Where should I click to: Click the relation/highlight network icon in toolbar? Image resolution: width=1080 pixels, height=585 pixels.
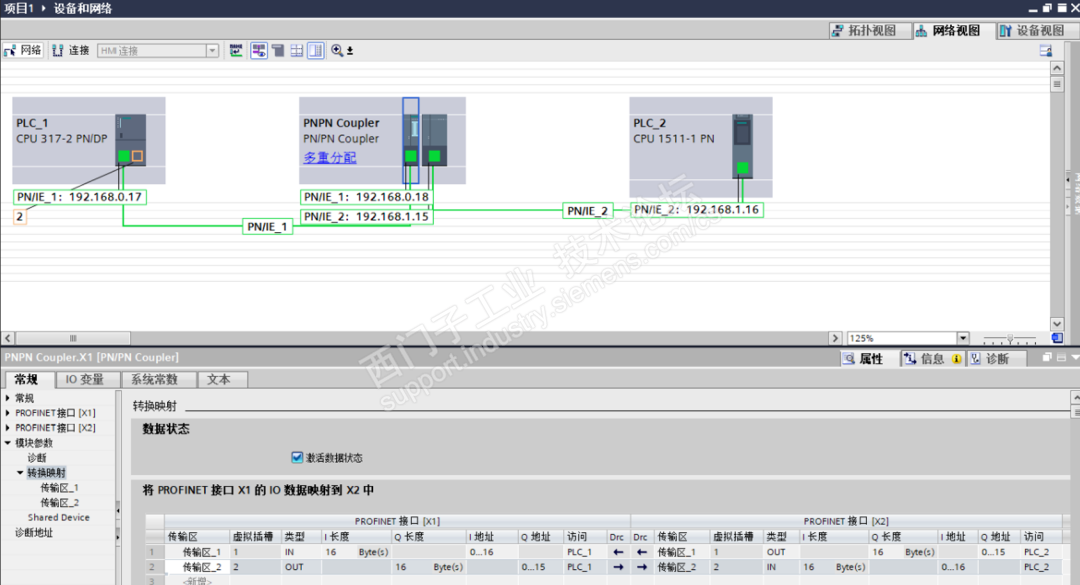click(x=236, y=50)
